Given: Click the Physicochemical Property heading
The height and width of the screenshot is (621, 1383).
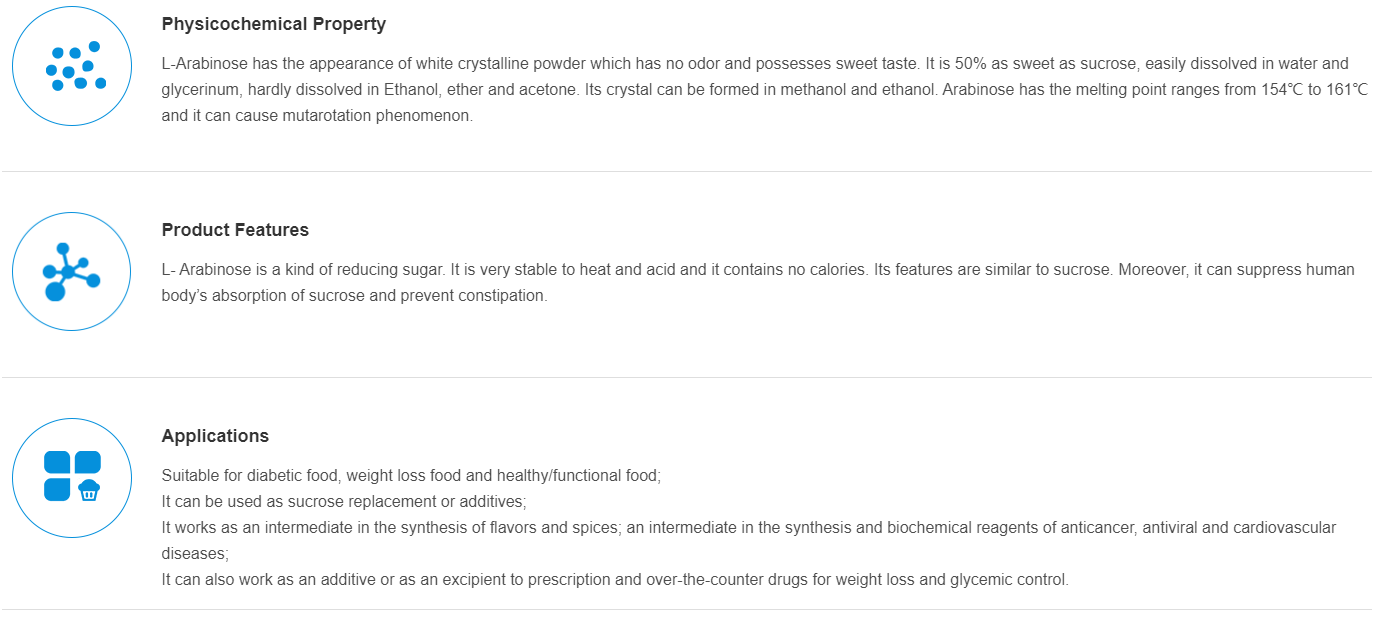Looking at the screenshot, I should pos(273,24).
